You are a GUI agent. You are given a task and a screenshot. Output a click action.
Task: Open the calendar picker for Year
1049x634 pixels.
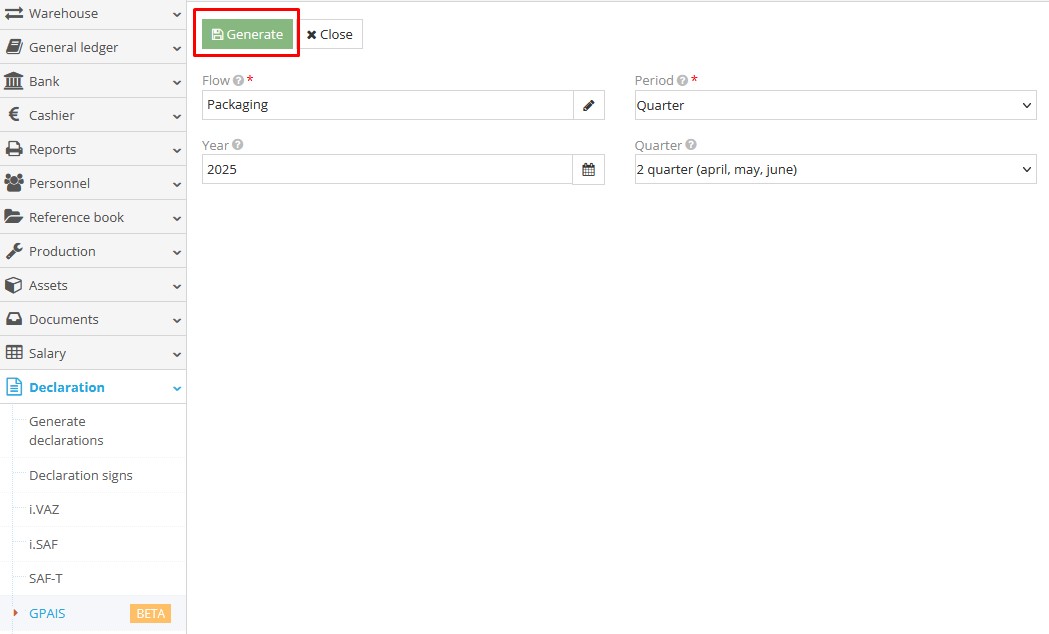589,169
